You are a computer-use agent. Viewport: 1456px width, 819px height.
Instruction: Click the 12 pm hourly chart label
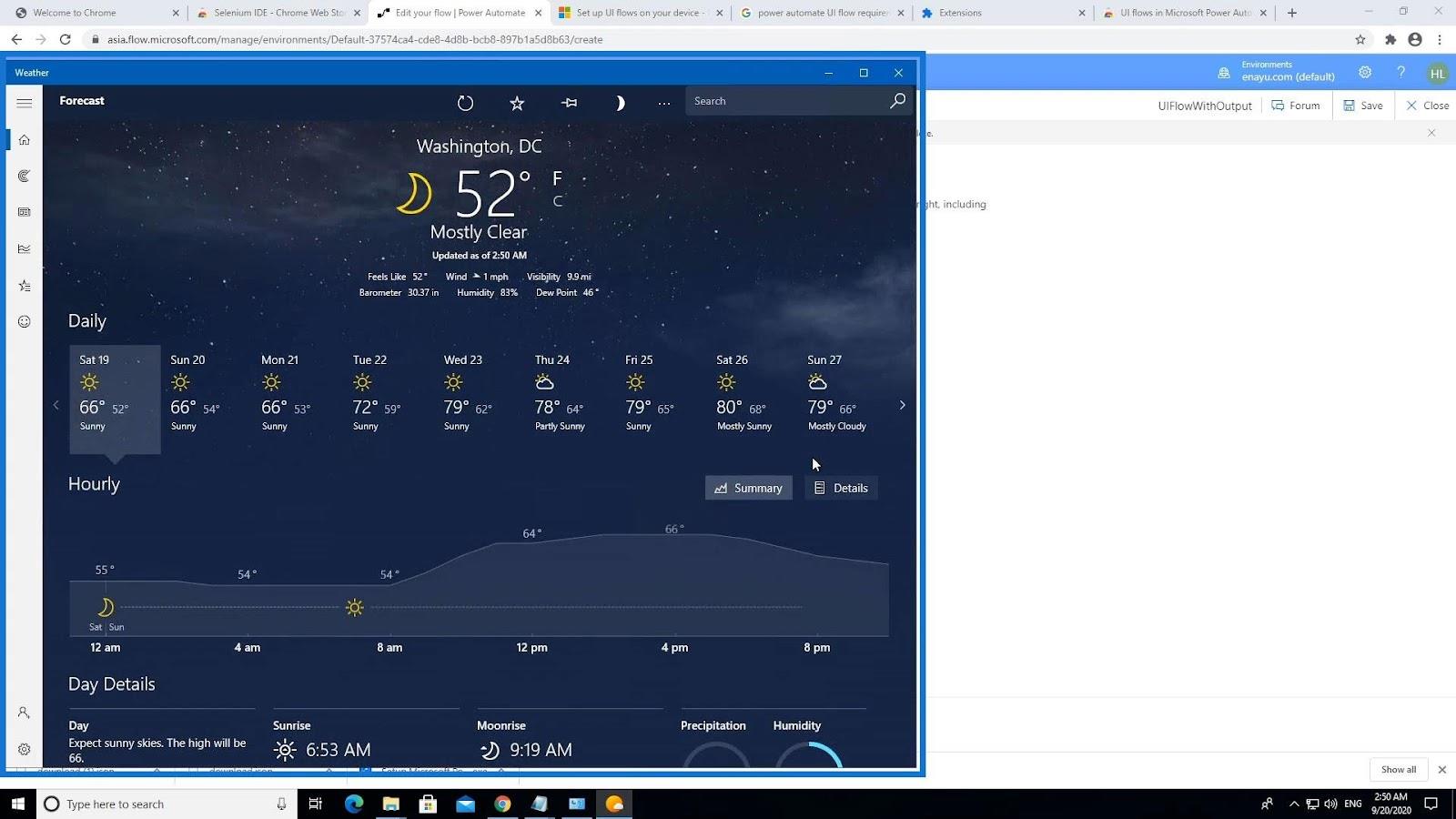tap(531, 648)
